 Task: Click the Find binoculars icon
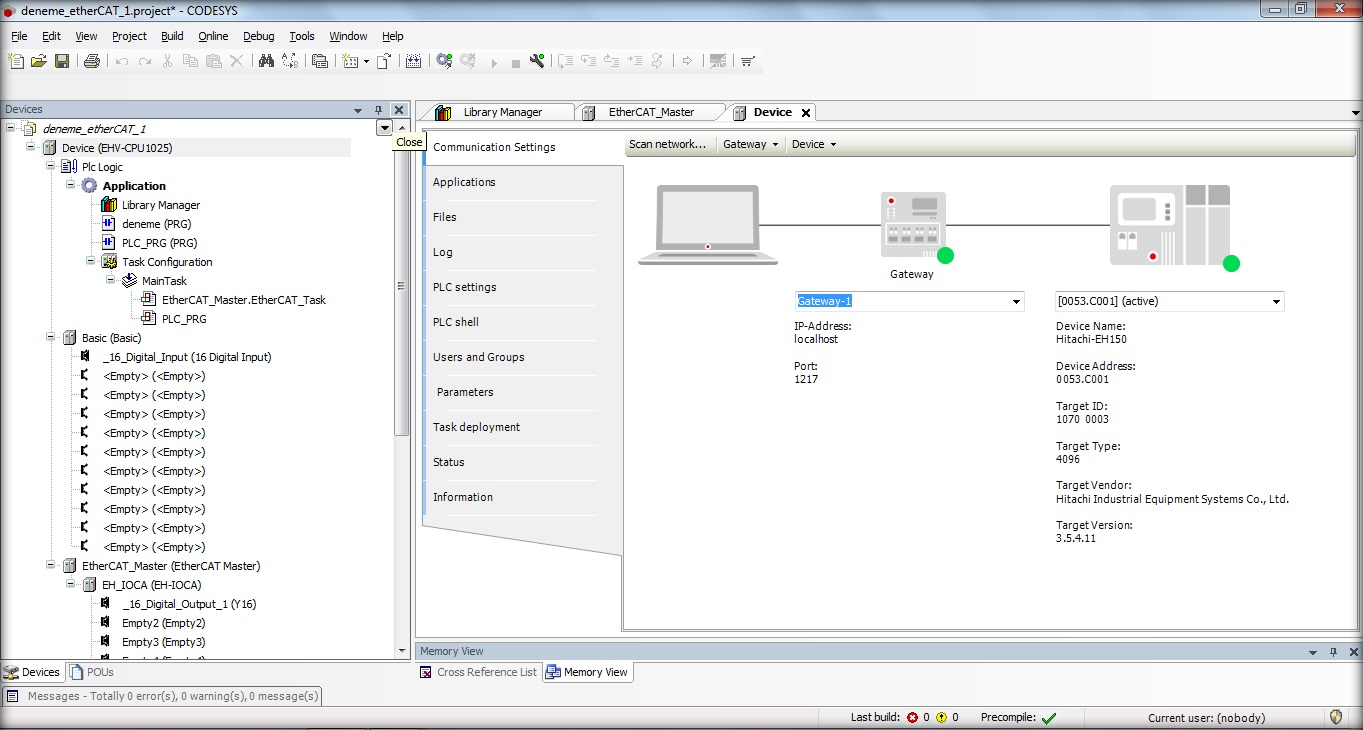266,61
